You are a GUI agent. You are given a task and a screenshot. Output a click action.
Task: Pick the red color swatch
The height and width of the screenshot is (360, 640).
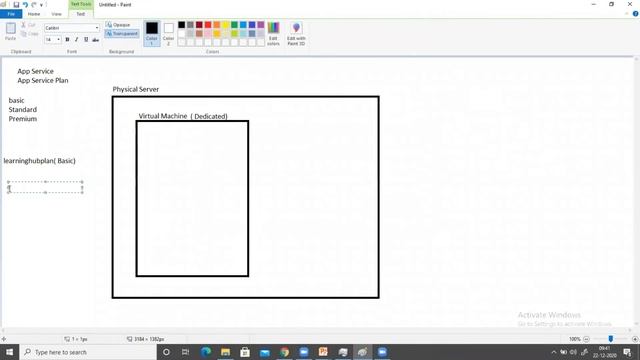coord(208,25)
